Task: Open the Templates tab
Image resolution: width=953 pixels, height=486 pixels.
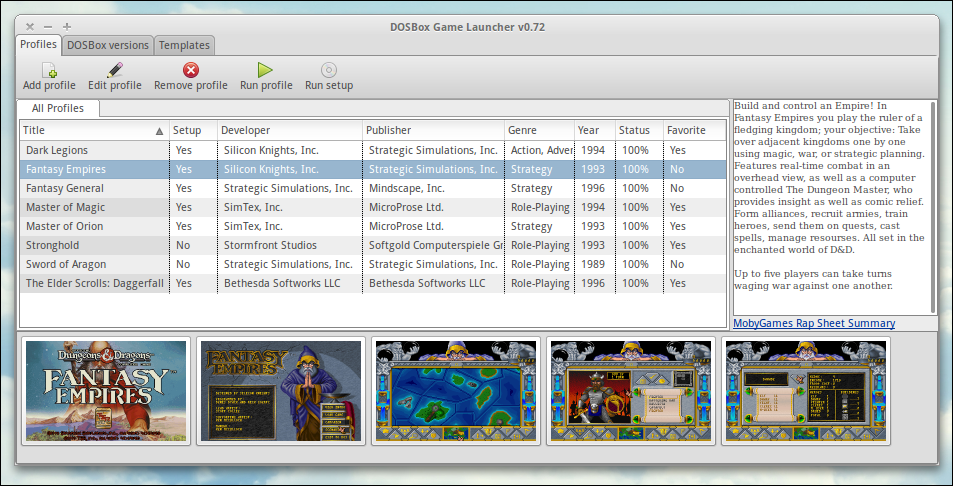Action: point(184,45)
